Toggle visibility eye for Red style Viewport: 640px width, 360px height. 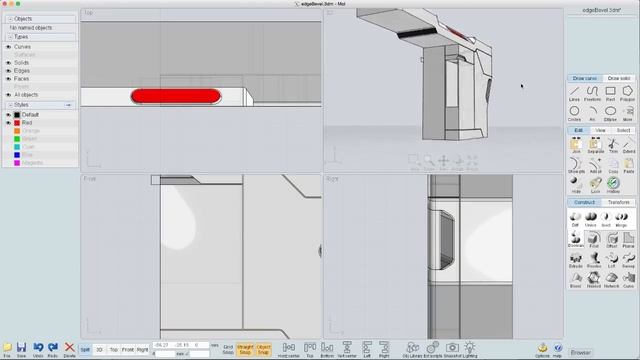click(8, 123)
